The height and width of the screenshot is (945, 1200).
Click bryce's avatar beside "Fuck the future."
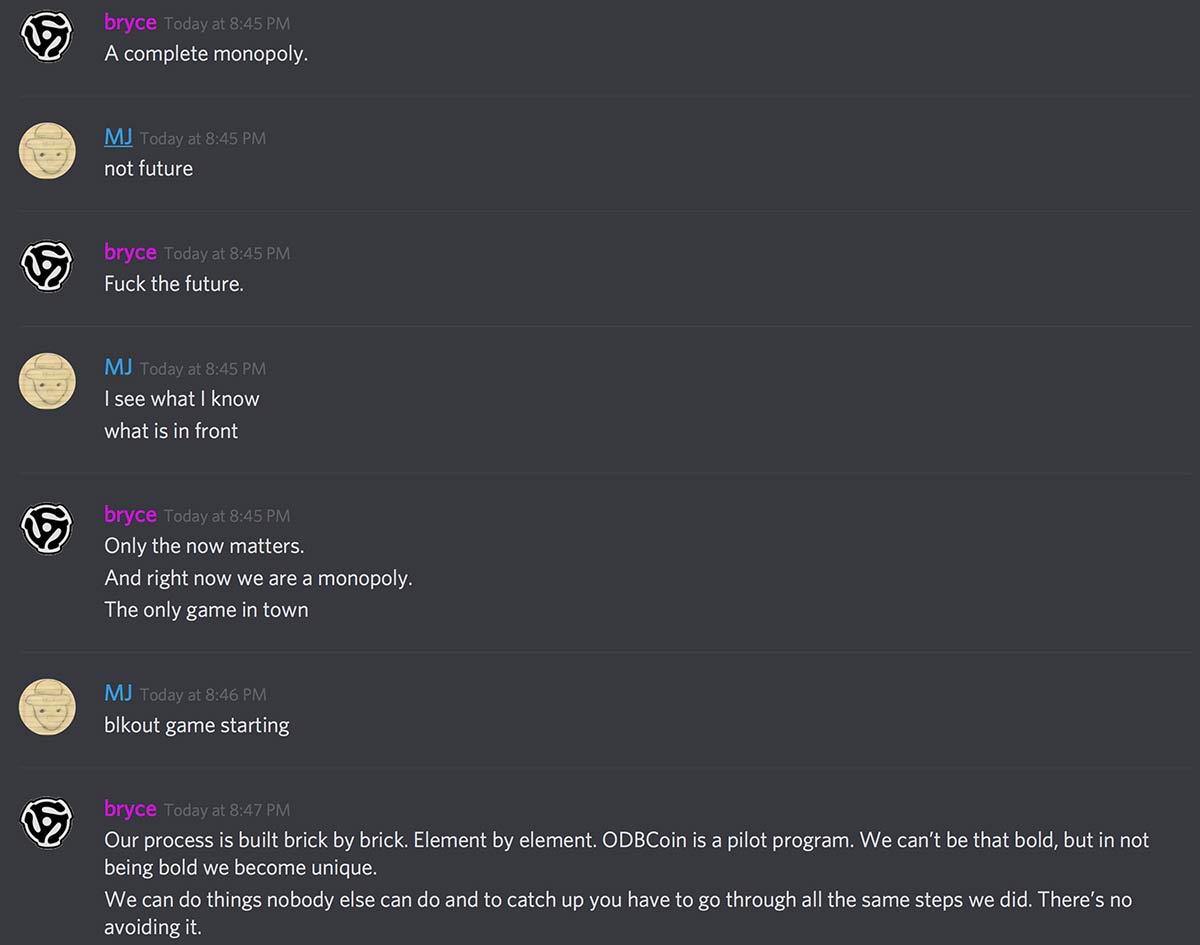coord(47,266)
